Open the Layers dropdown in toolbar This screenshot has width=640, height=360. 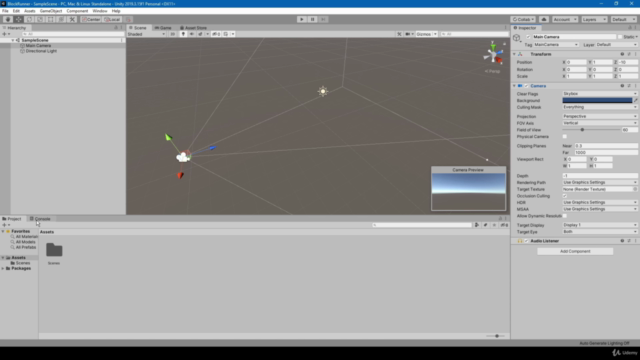(594, 19)
